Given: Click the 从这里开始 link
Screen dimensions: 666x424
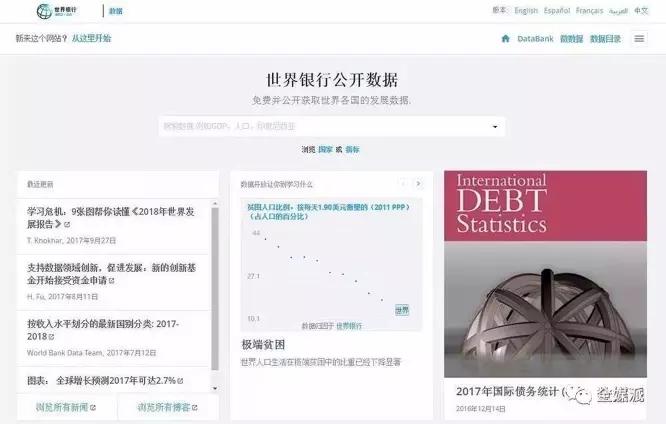Looking at the screenshot, I should tap(91, 38).
